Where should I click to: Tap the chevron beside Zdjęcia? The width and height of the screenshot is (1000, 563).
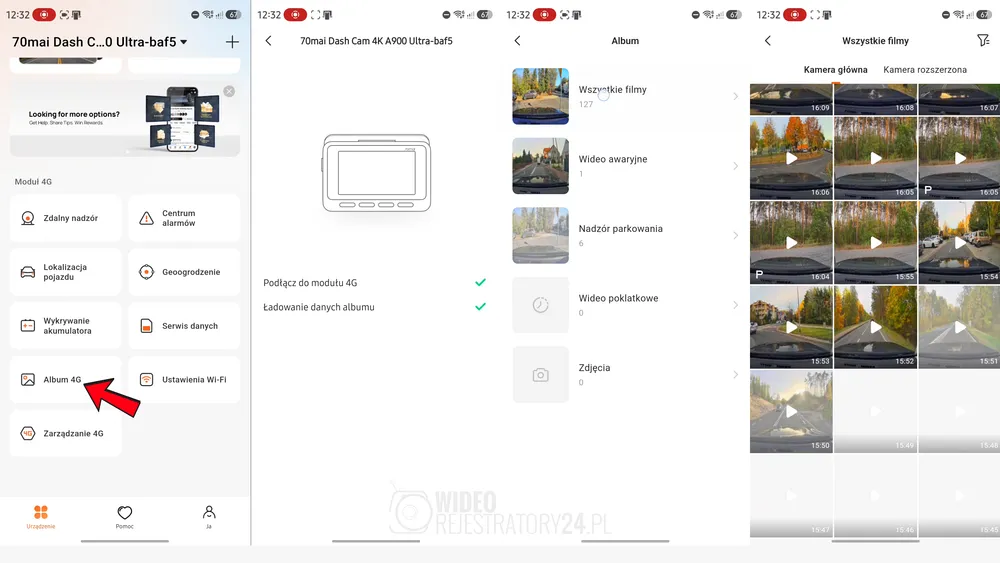click(735, 374)
